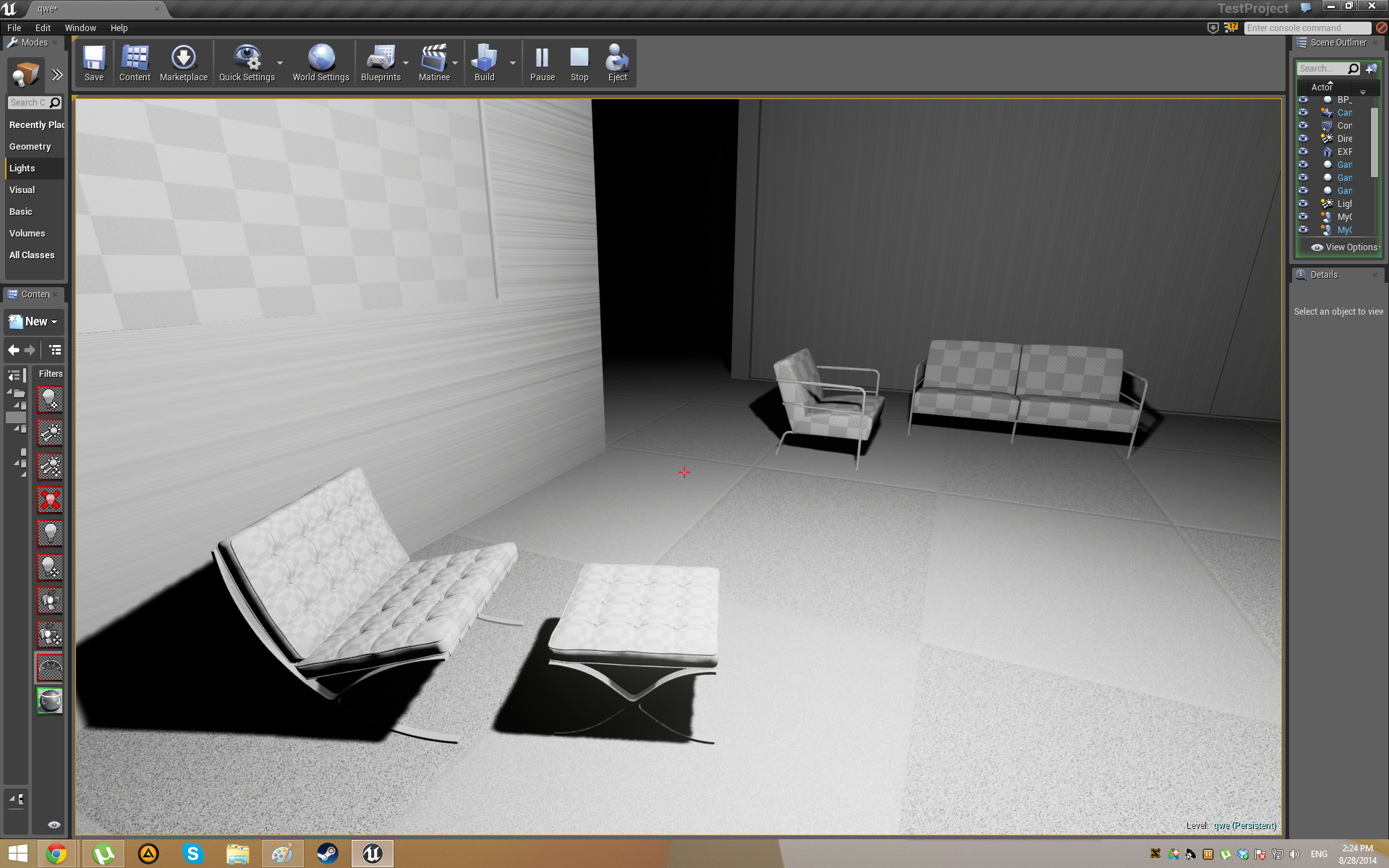Viewport: 1389px width, 868px height.
Task: Add new folder in Scene Outliner
Action: [1371, 69]
